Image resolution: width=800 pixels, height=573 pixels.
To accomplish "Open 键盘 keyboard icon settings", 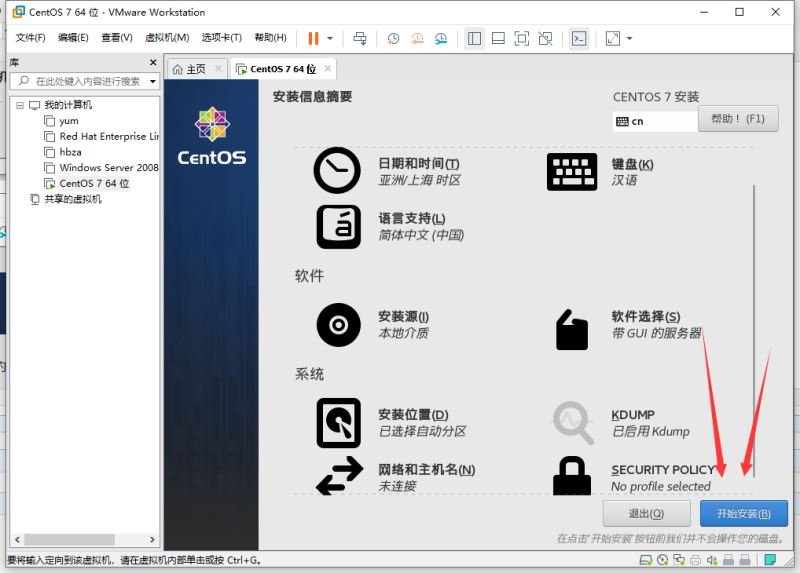I will (x=572, y=172).
